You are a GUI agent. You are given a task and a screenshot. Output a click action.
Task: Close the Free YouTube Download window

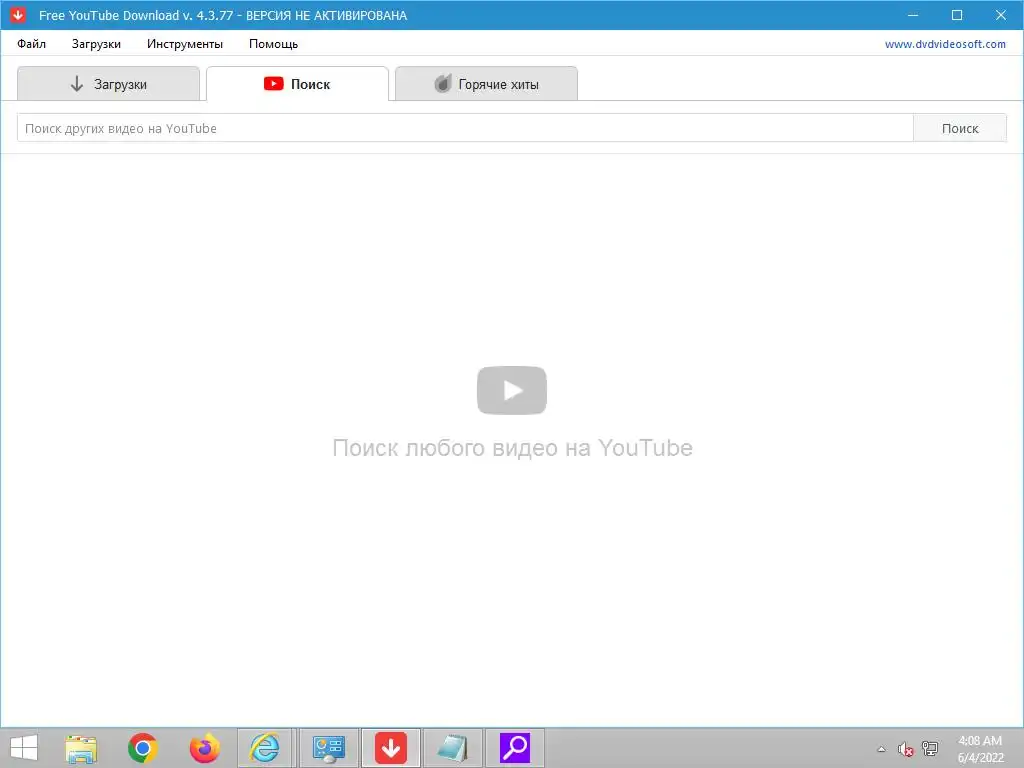tap(1000, 15)
